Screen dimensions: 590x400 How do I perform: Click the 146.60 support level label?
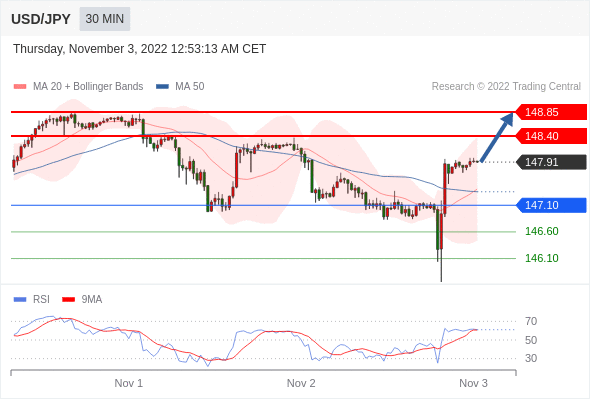click(542, 231)
